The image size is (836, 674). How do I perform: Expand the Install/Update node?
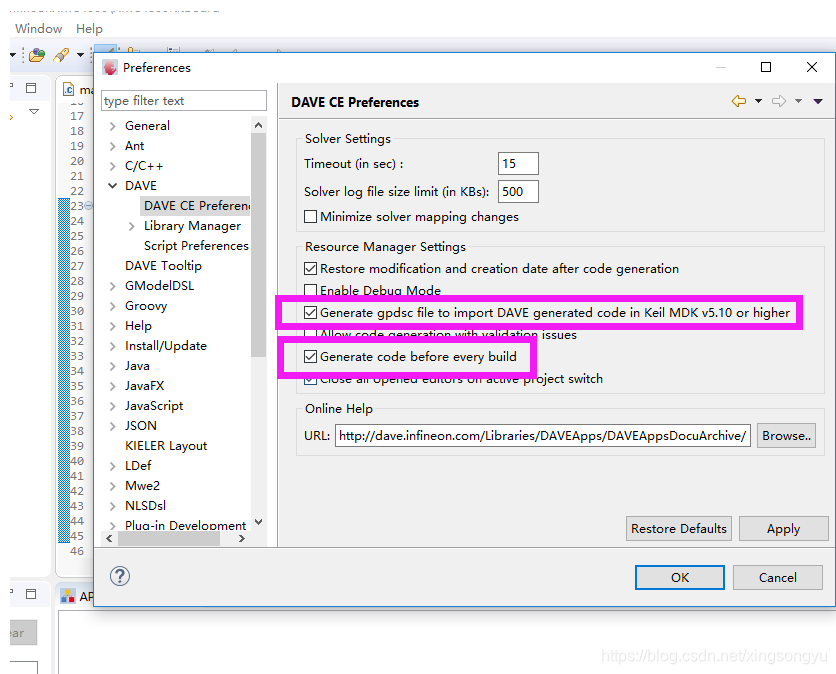tap(112, 346)
